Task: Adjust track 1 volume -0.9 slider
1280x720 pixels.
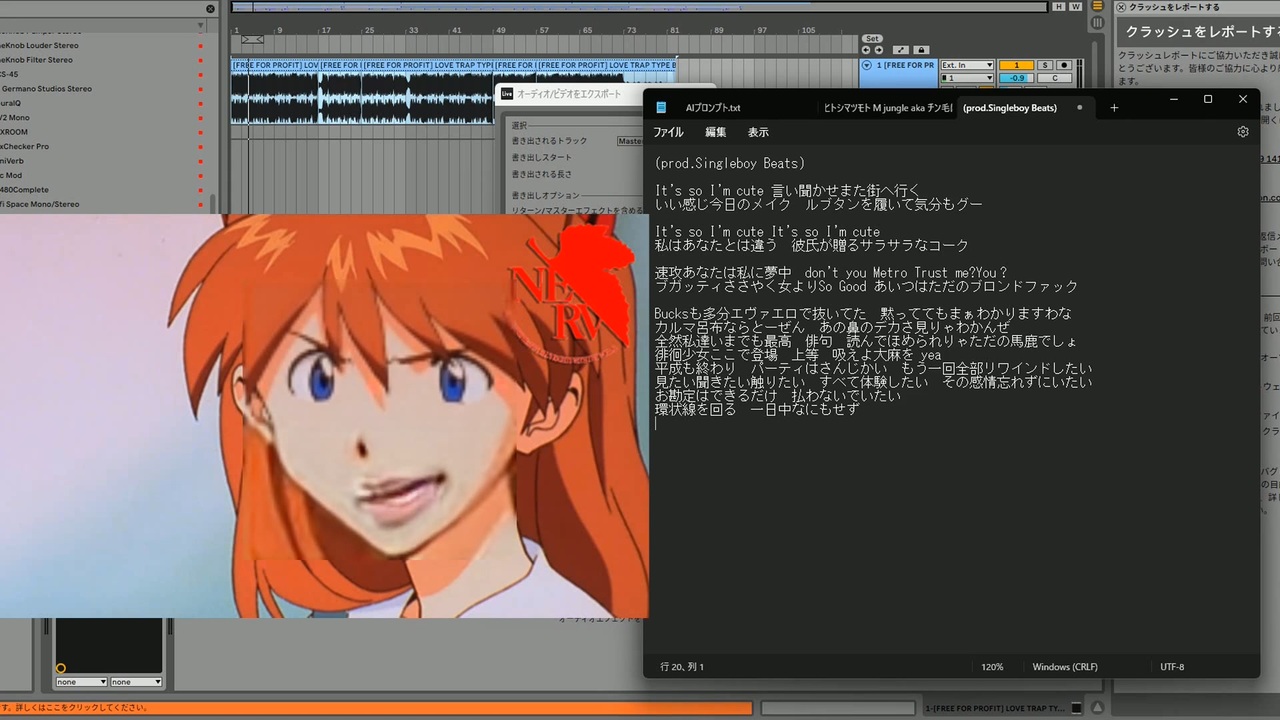Action: [1016, 78]
